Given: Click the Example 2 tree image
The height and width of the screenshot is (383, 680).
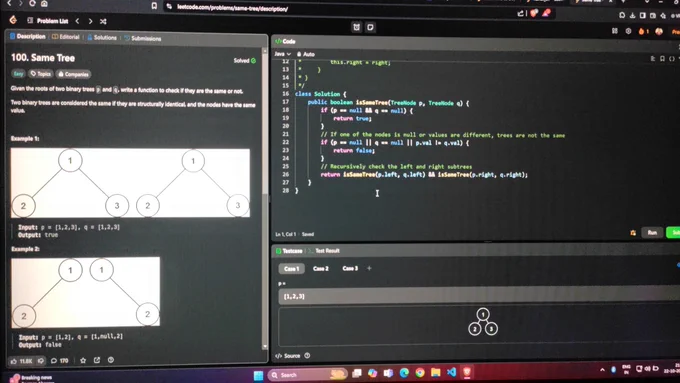Looking at the screenshot, I should 85,292.
